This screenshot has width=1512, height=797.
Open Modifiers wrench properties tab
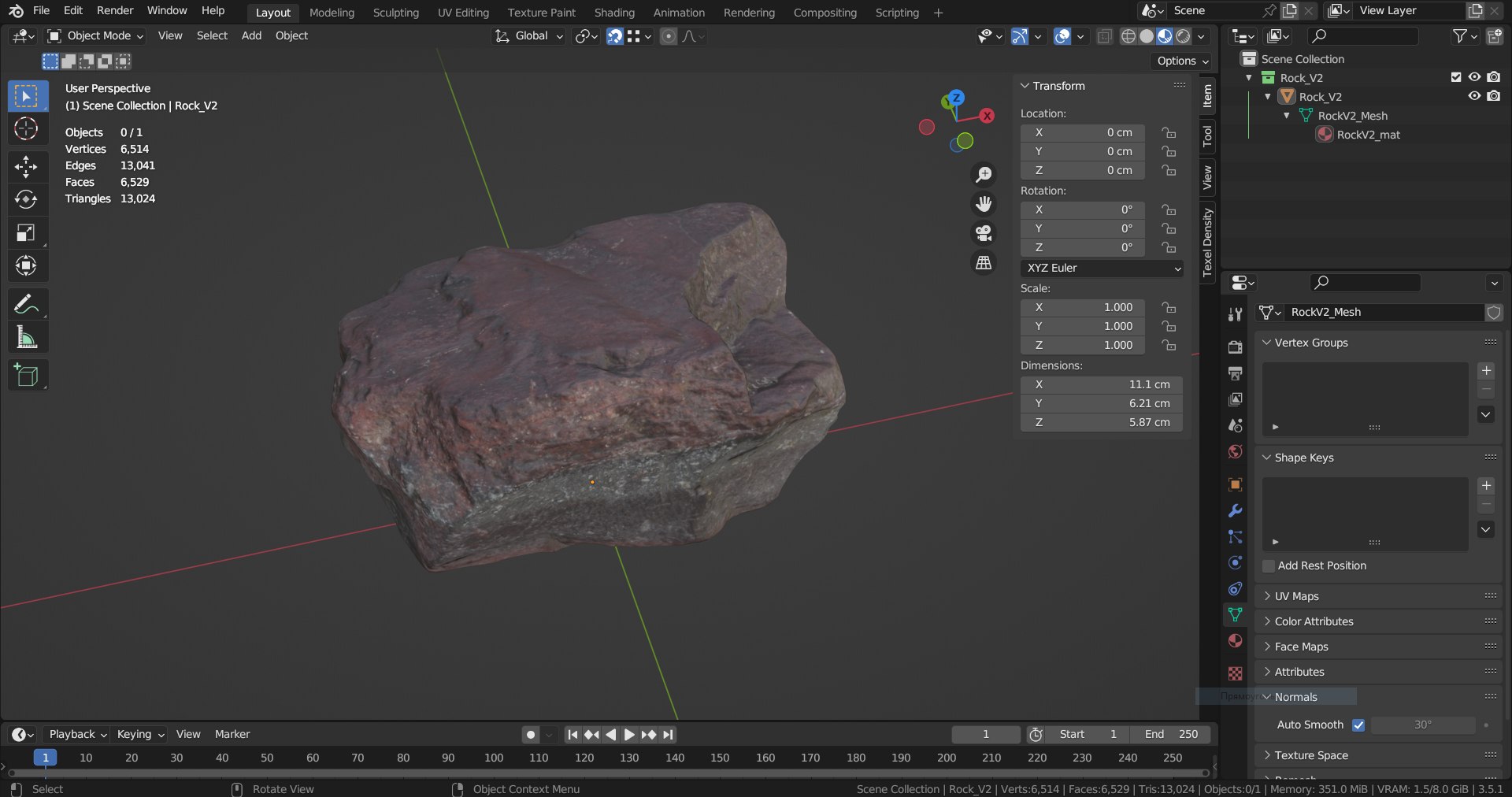(1235, 510)
